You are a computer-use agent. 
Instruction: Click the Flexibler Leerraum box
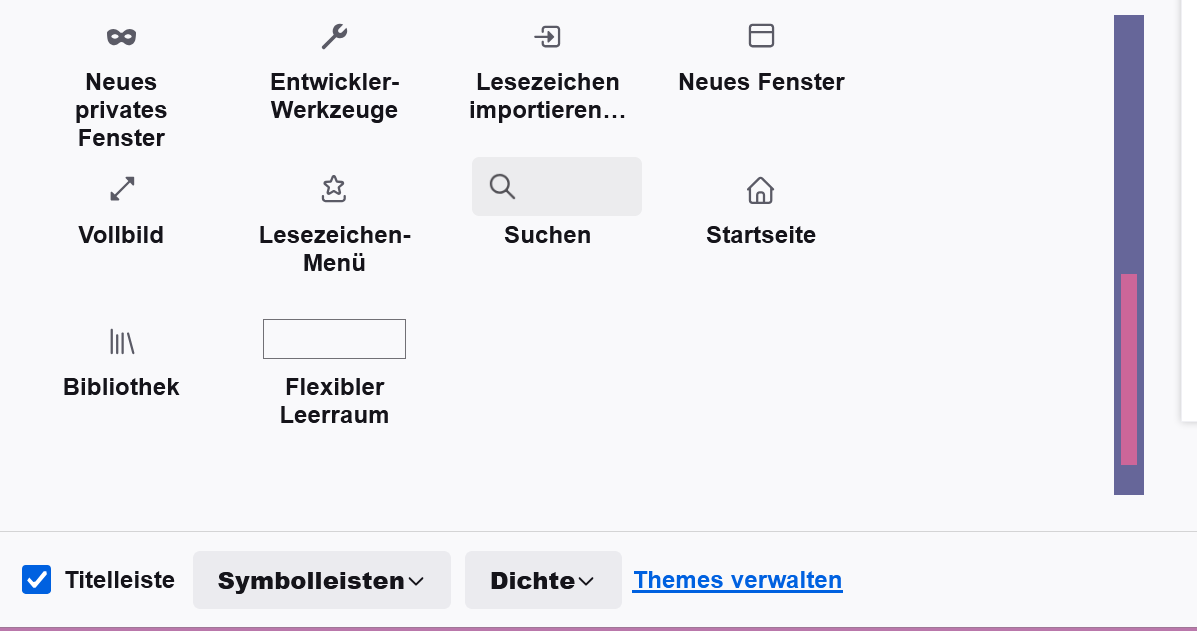(334, 339)
